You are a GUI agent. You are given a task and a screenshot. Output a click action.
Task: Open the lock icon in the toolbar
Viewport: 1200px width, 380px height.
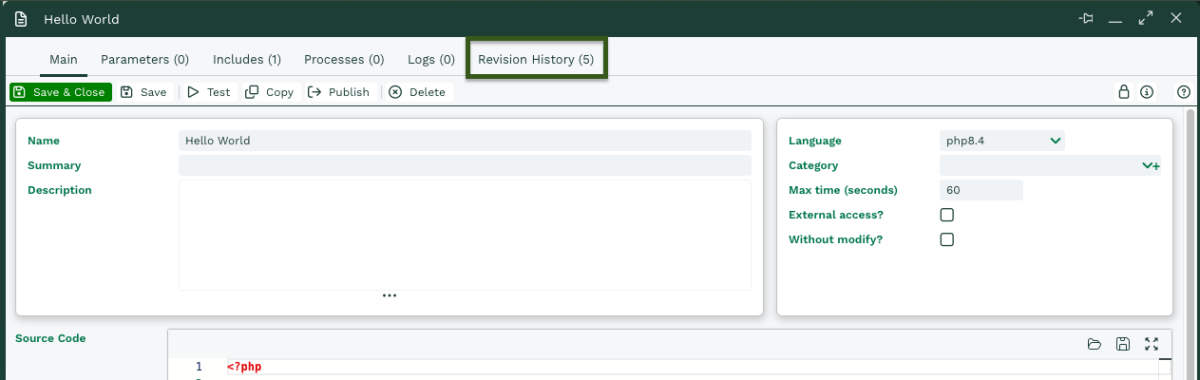(x=1123, y=92)
